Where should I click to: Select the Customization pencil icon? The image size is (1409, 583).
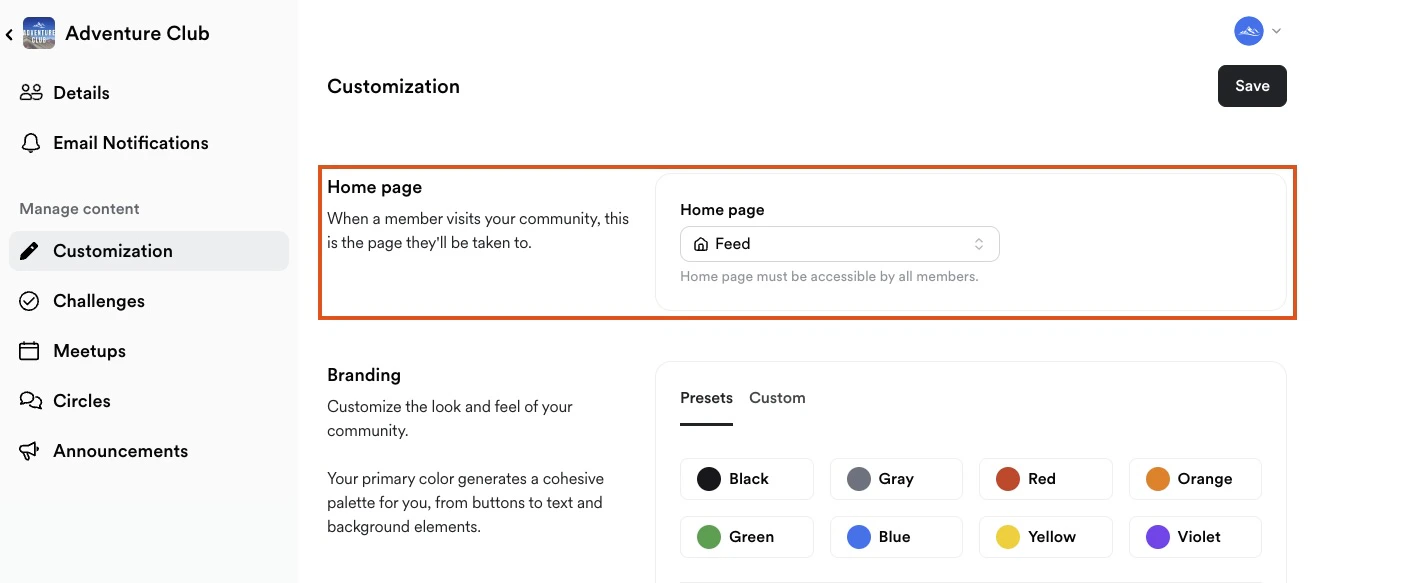(x=31, y=250)
